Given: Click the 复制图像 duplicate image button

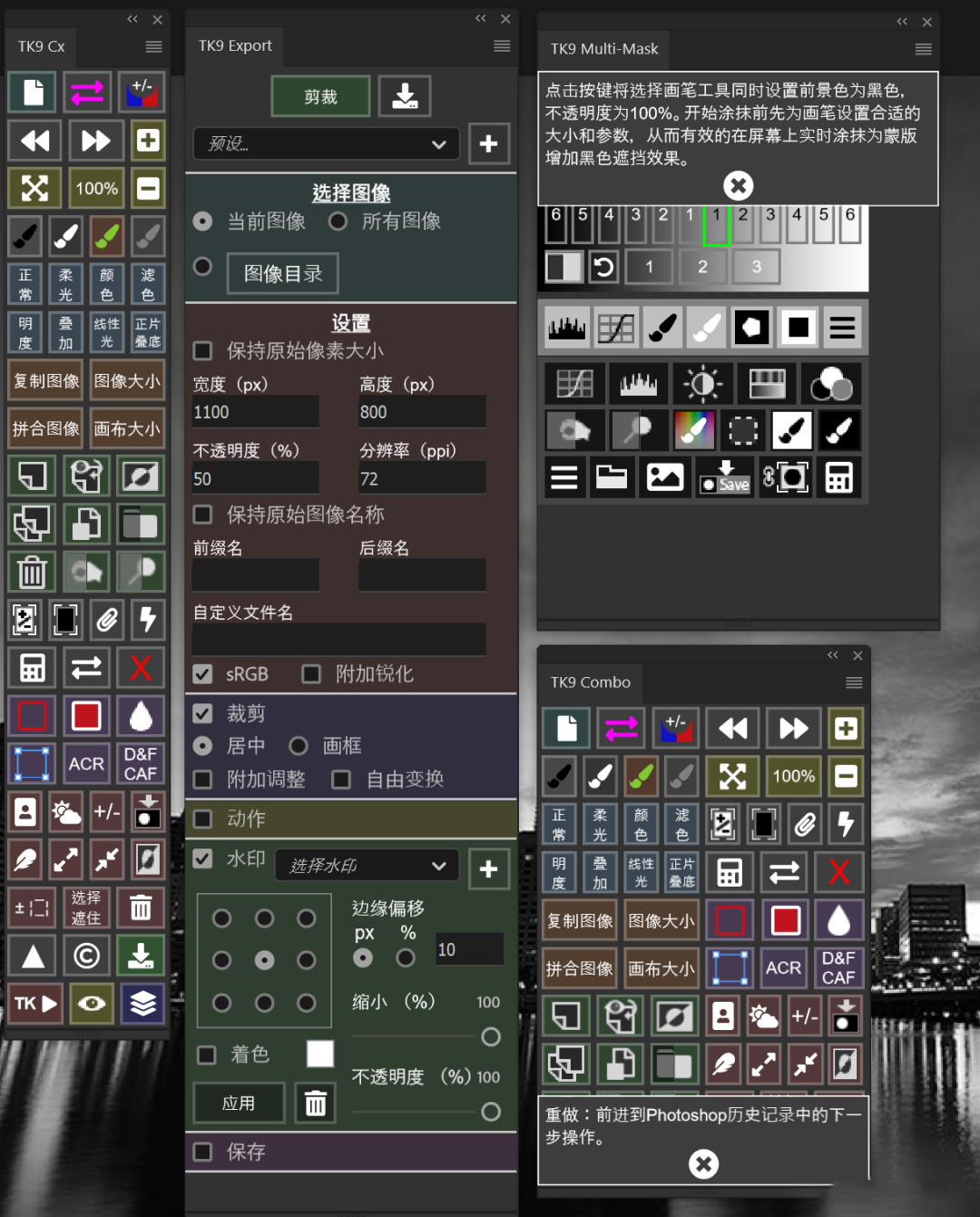Looking at the screenshot, I should (x=45, y=380).
